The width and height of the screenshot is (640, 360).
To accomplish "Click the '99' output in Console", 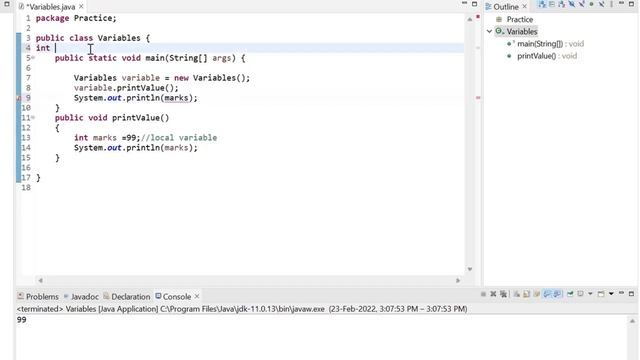I will click(x=22, y=320).
